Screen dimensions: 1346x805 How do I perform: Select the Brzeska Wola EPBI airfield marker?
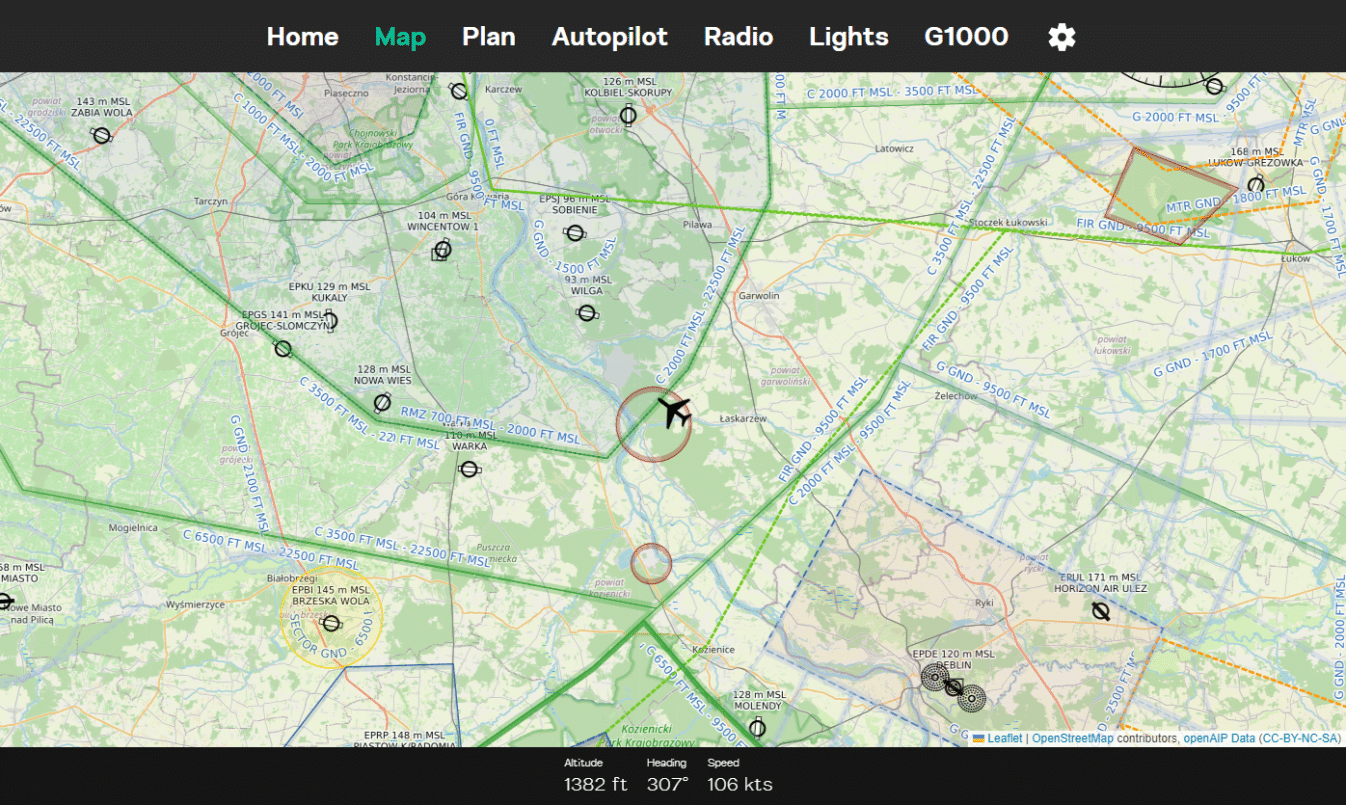tap(331, 623)
